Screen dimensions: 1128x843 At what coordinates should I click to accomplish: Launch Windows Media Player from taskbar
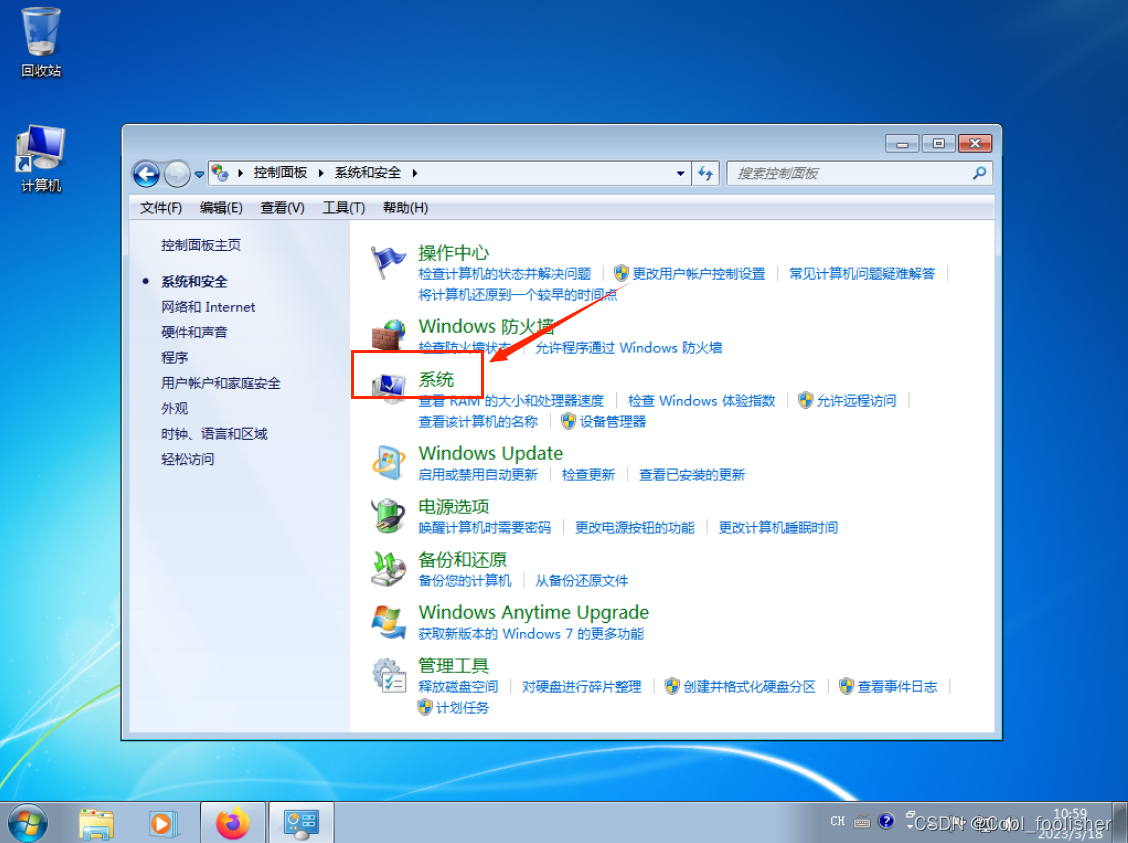[163, 824]
